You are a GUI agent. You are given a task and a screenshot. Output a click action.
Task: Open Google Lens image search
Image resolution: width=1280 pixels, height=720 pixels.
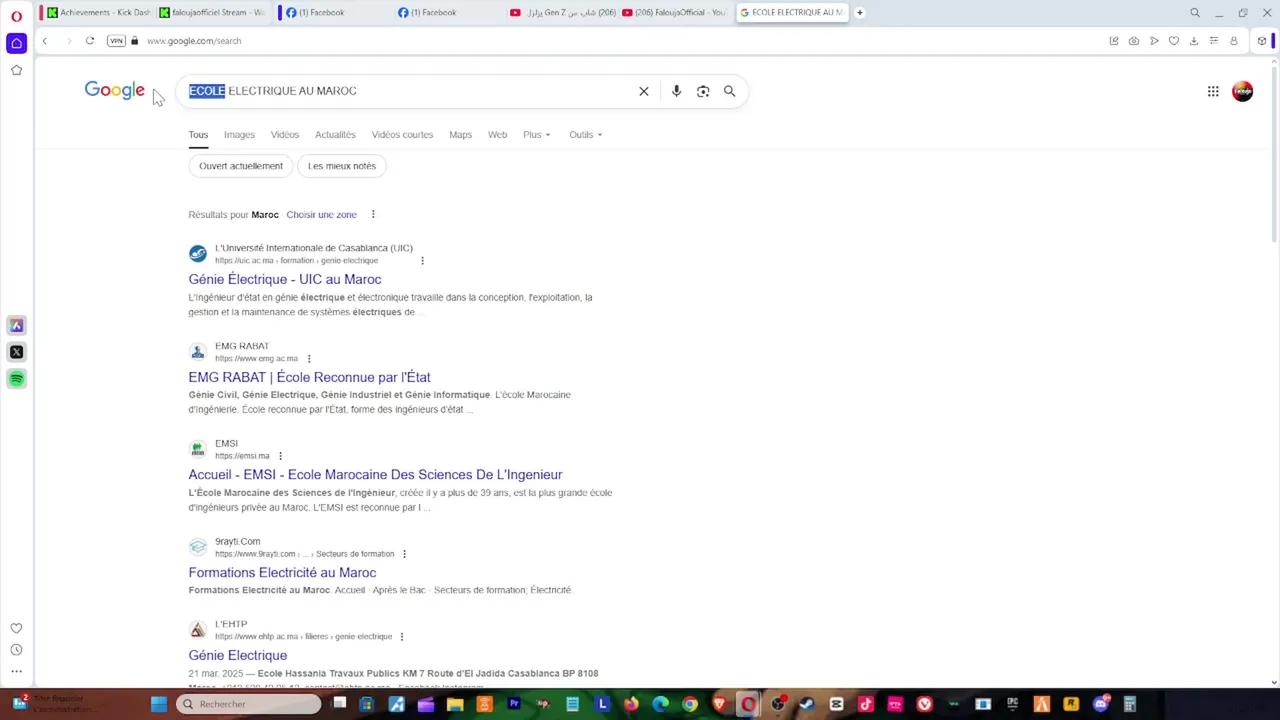point(703,91)
